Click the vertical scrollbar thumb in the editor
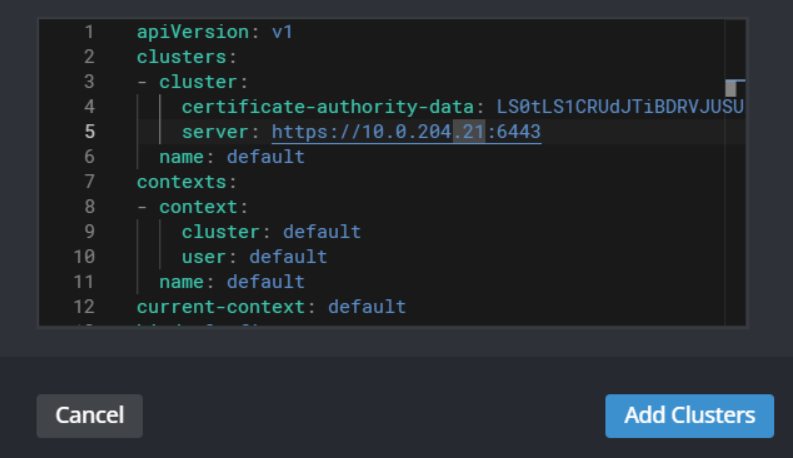793x458 pixels. click(x=731, y=88)
